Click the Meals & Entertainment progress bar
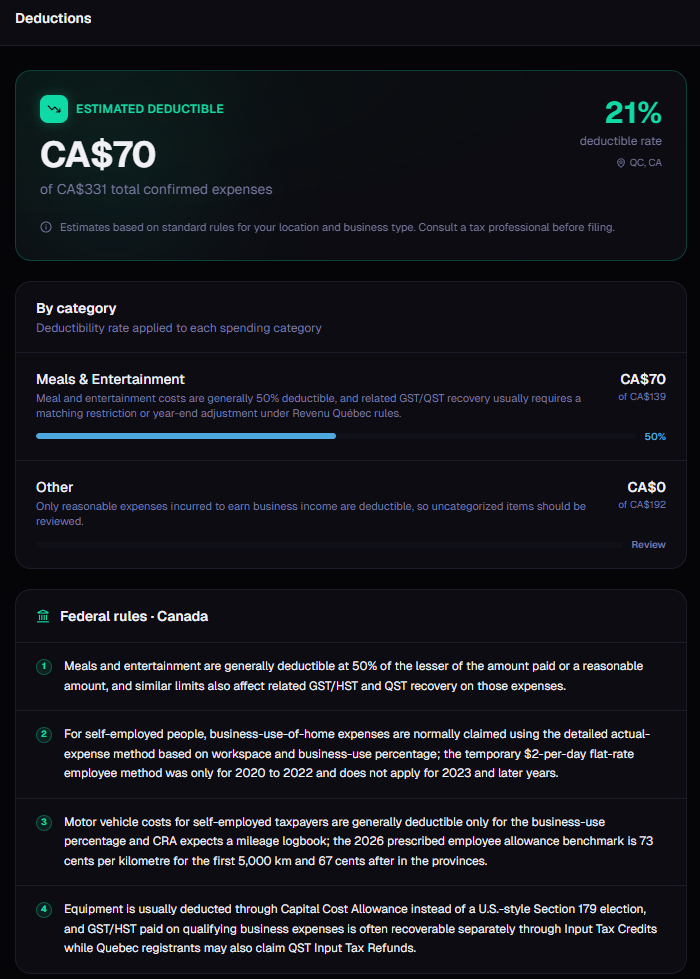 (x=186, y=436)
